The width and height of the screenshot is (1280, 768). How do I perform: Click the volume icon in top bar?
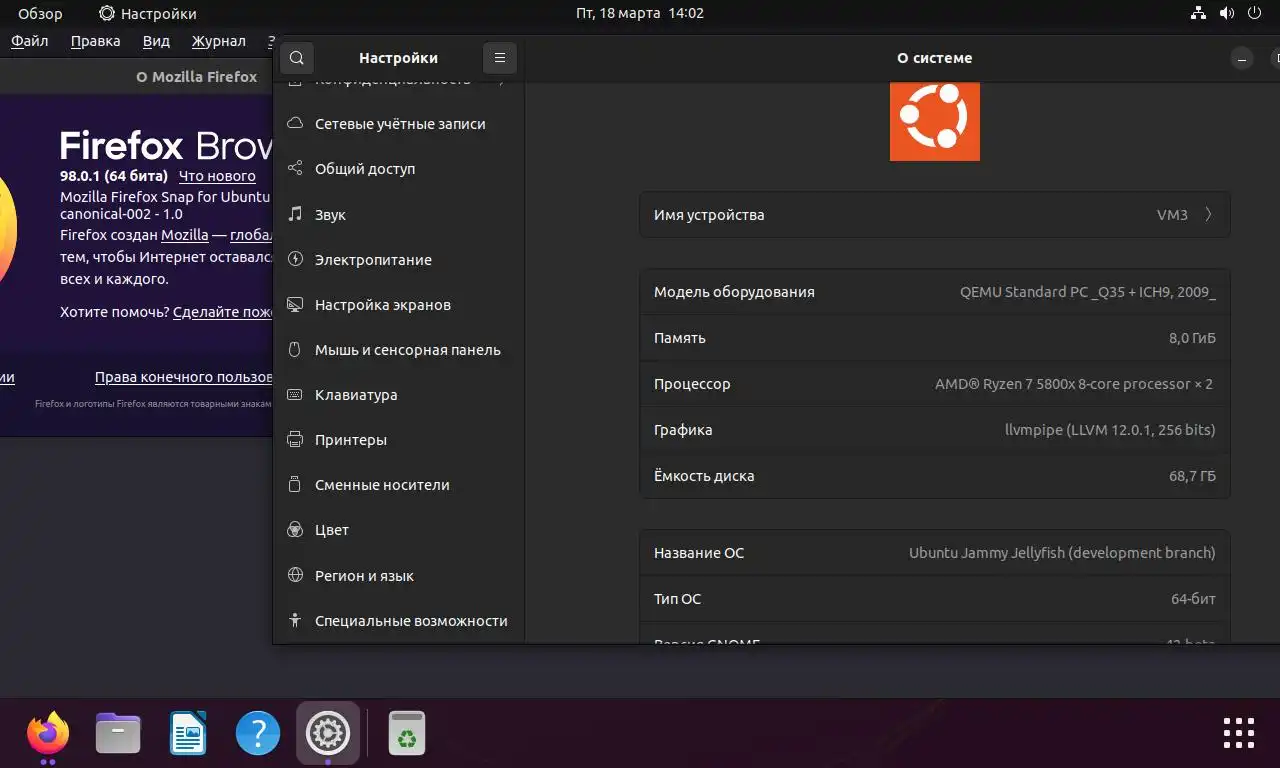[1227, 13]
